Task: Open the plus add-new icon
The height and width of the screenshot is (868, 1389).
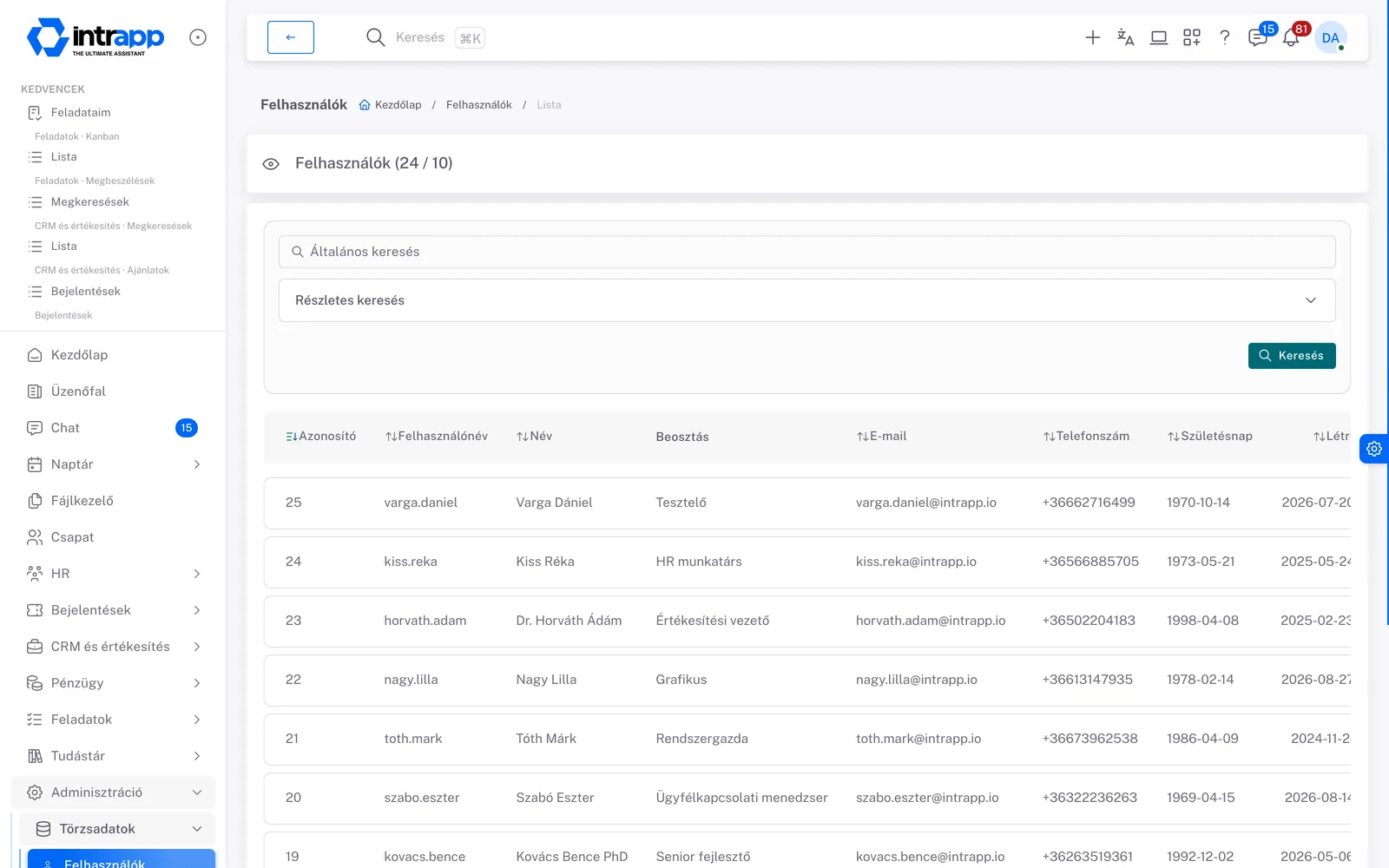Action: click(x=1093, y=37)
